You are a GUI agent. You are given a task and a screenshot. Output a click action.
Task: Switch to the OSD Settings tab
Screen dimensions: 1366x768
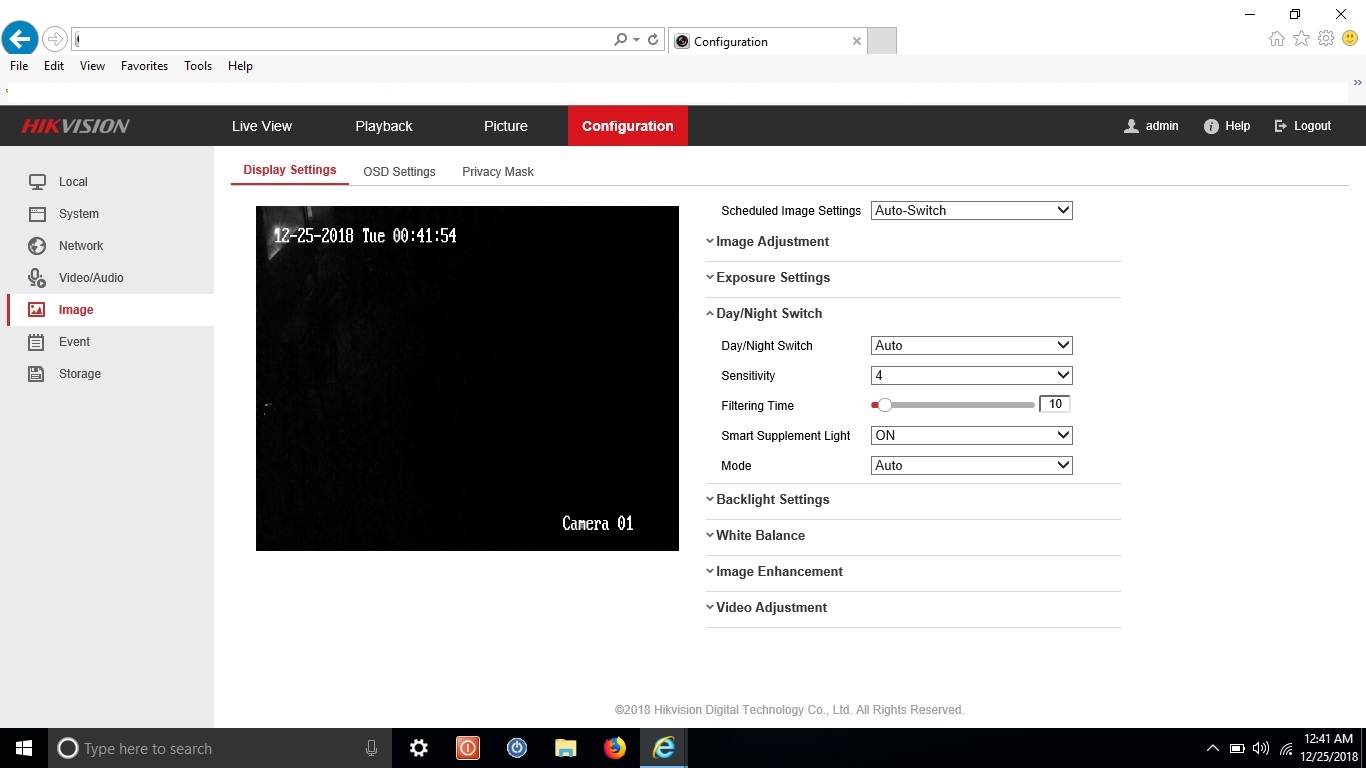399,172
